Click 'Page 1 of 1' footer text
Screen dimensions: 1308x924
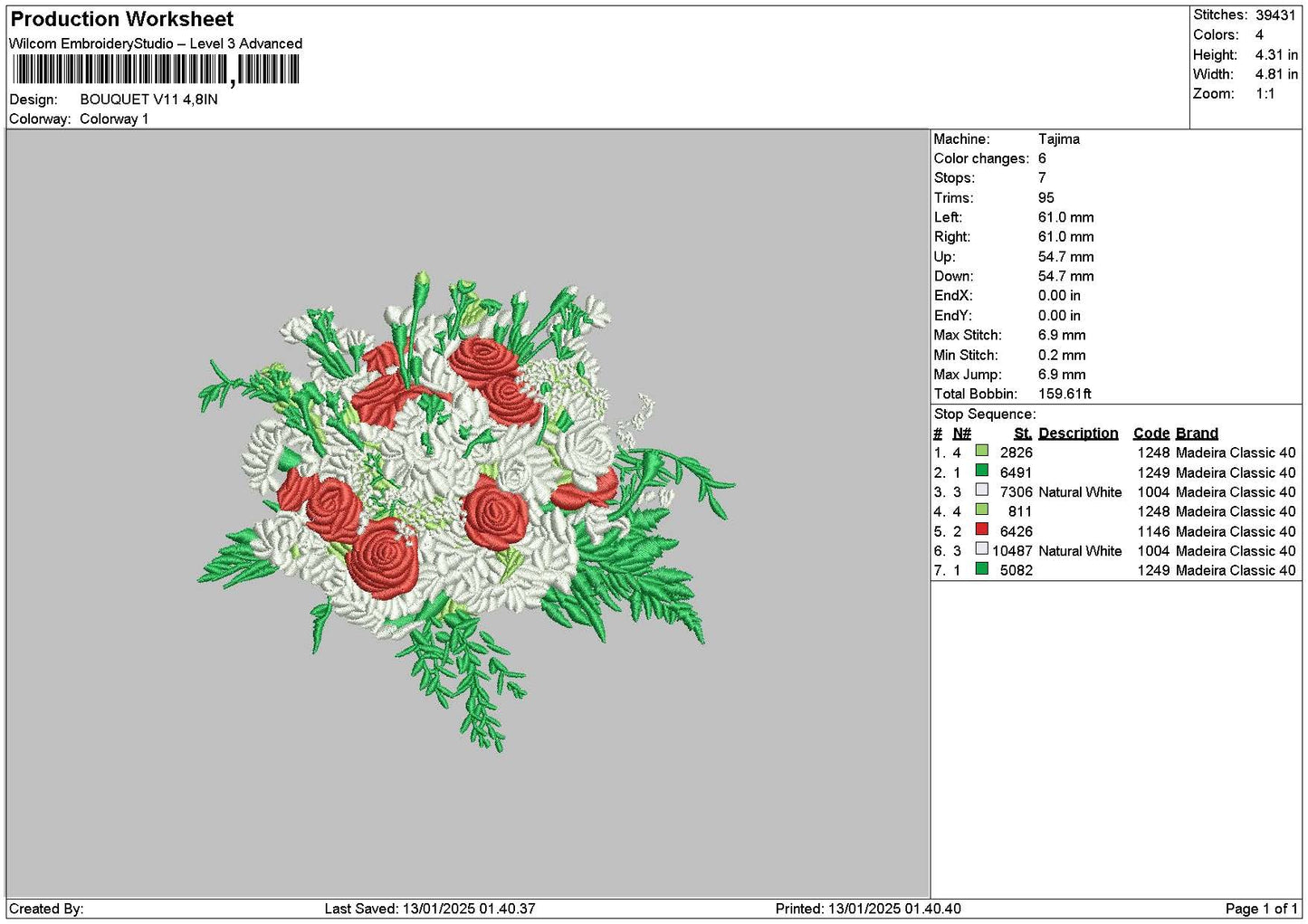tap(1261, 910)
